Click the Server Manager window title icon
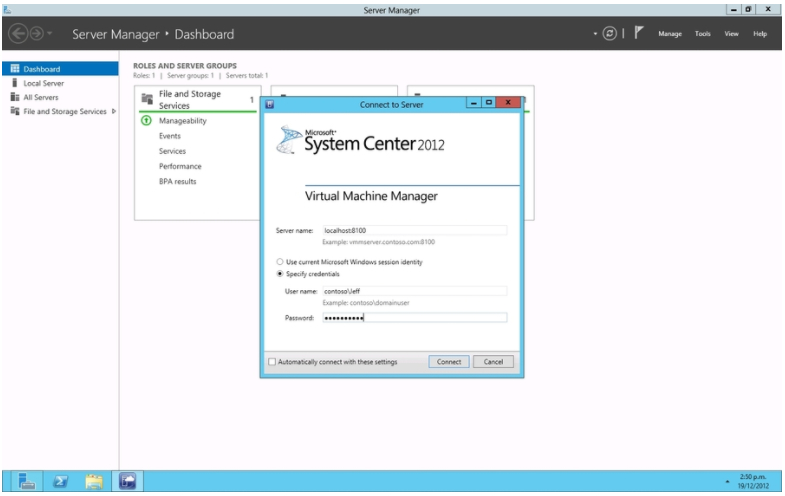 pos(7,10)
